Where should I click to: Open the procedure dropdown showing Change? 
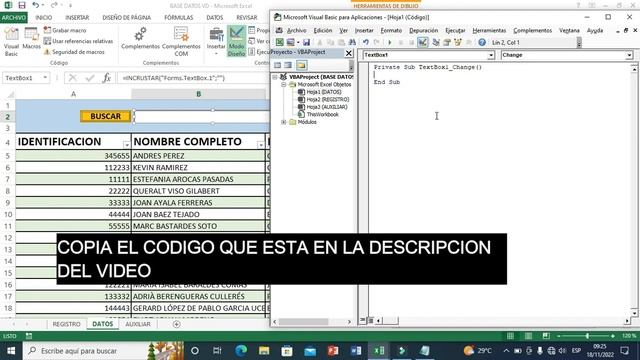coord(629,55)
